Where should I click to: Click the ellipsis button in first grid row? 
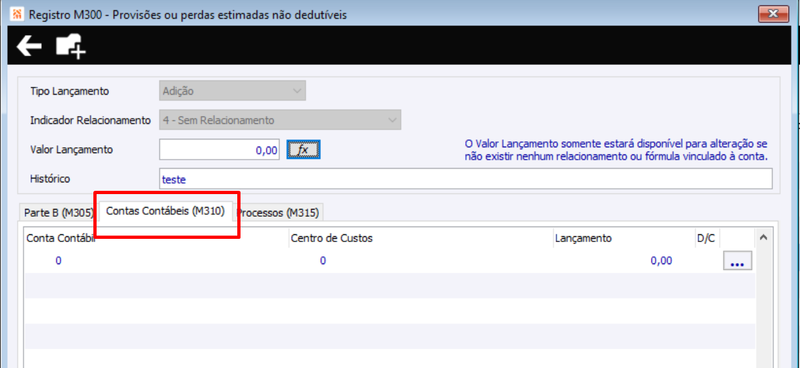737,261
